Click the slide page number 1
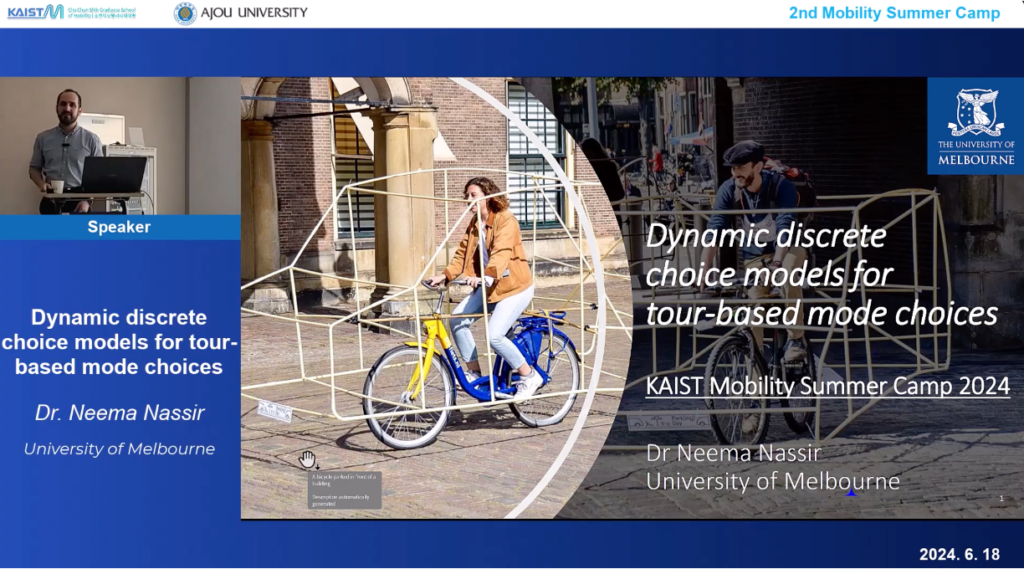 1001,498
